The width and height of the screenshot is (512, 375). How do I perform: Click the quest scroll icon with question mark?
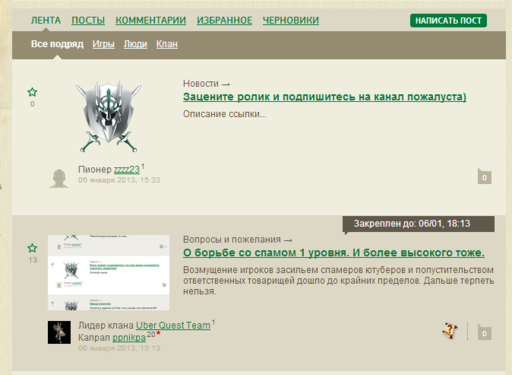pos(450,331)
